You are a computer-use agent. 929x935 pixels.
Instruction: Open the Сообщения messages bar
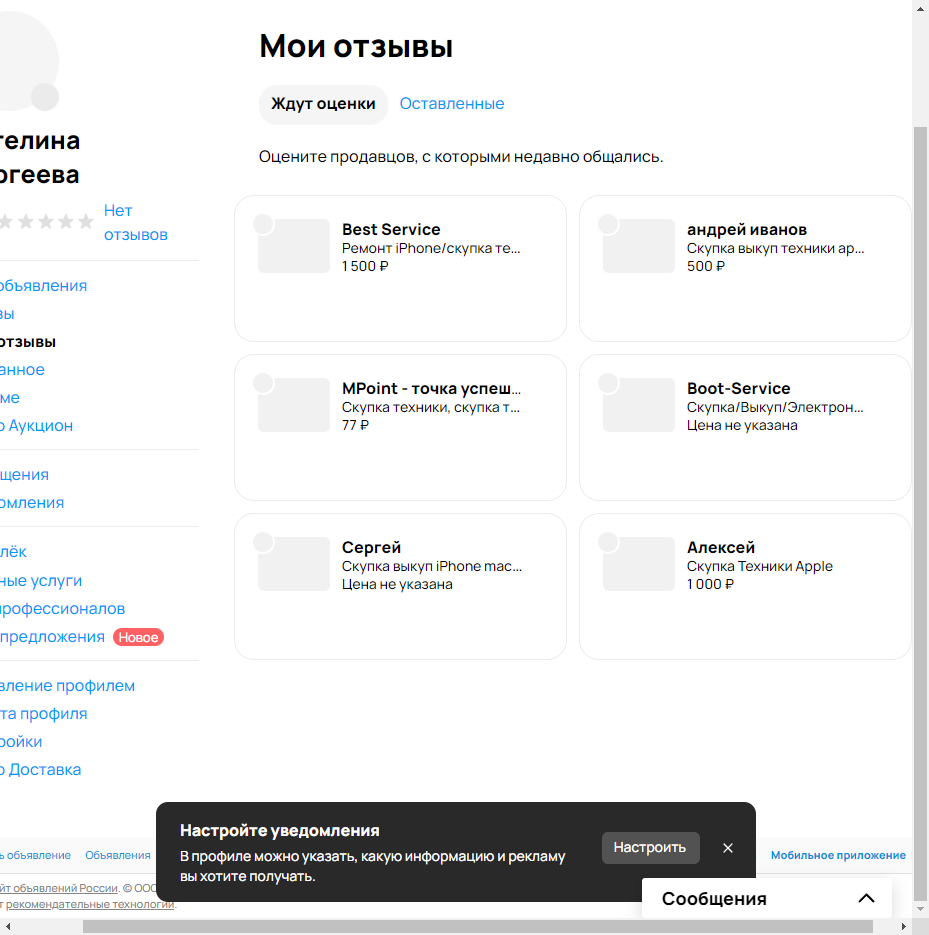click(767, 898)
